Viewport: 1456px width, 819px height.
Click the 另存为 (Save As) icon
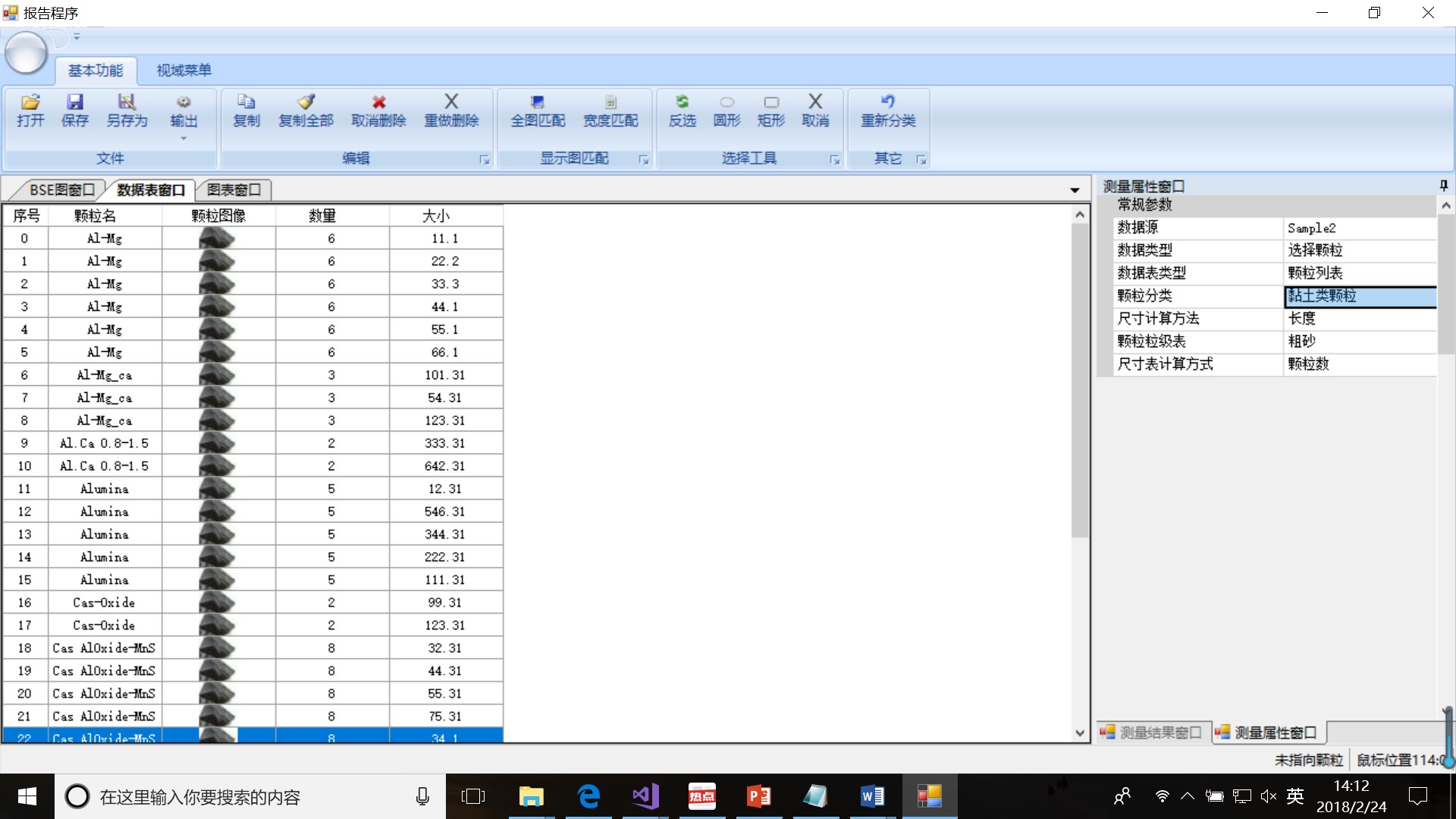coord(126,102)
